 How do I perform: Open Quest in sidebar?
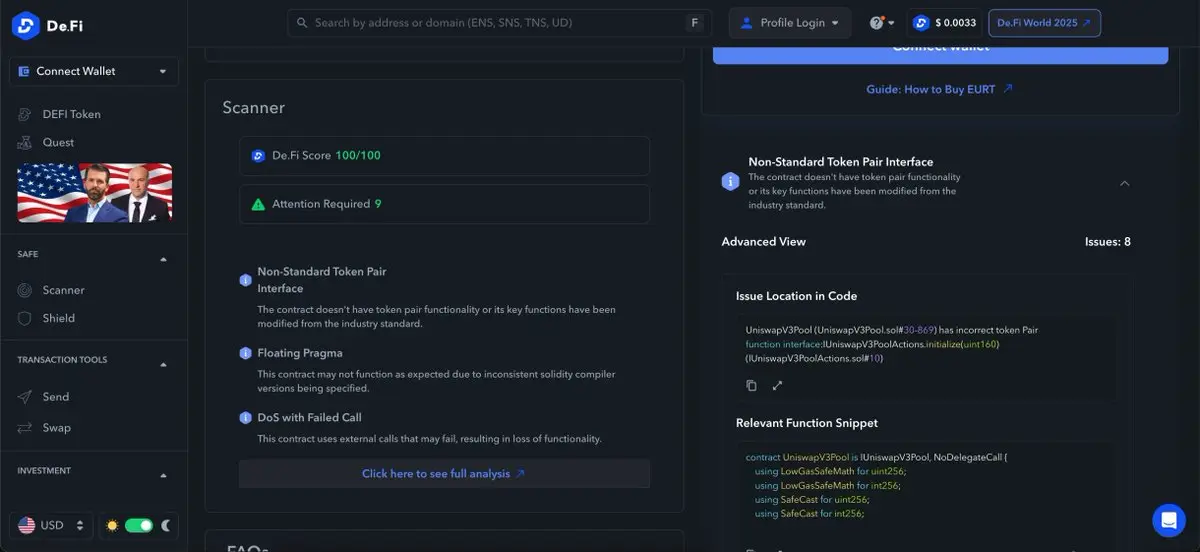[x=58, y=142]
